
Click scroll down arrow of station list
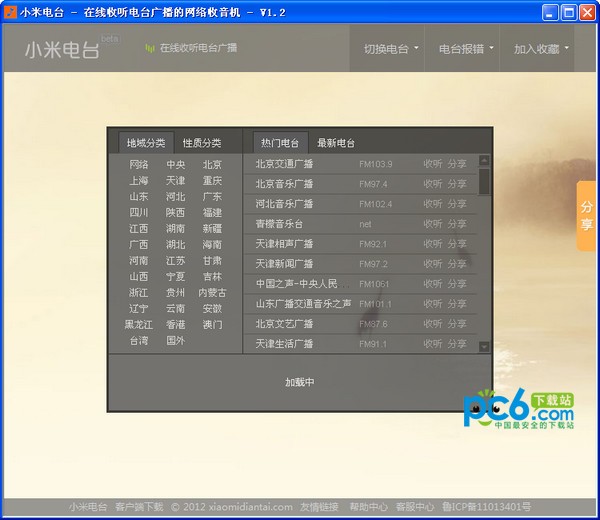point(484,346)
